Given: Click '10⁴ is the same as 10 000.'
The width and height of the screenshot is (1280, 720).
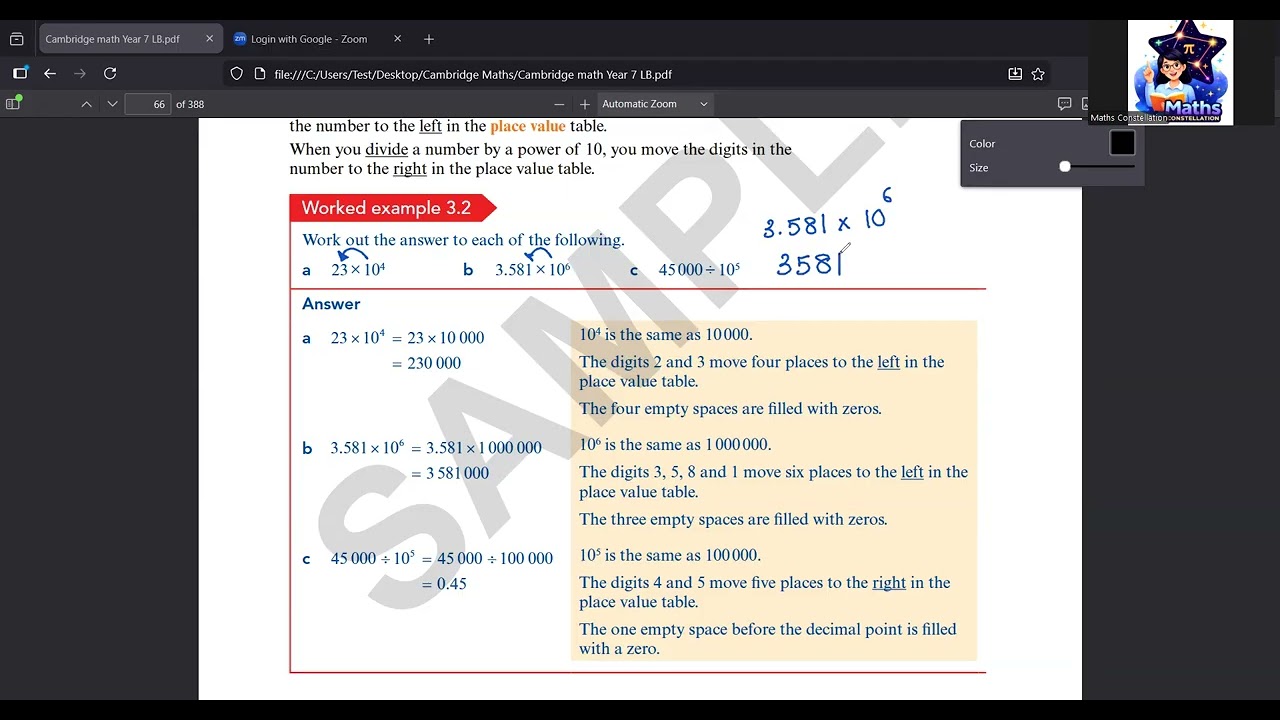Looking at the screenshot, I should tap(666, 335).
